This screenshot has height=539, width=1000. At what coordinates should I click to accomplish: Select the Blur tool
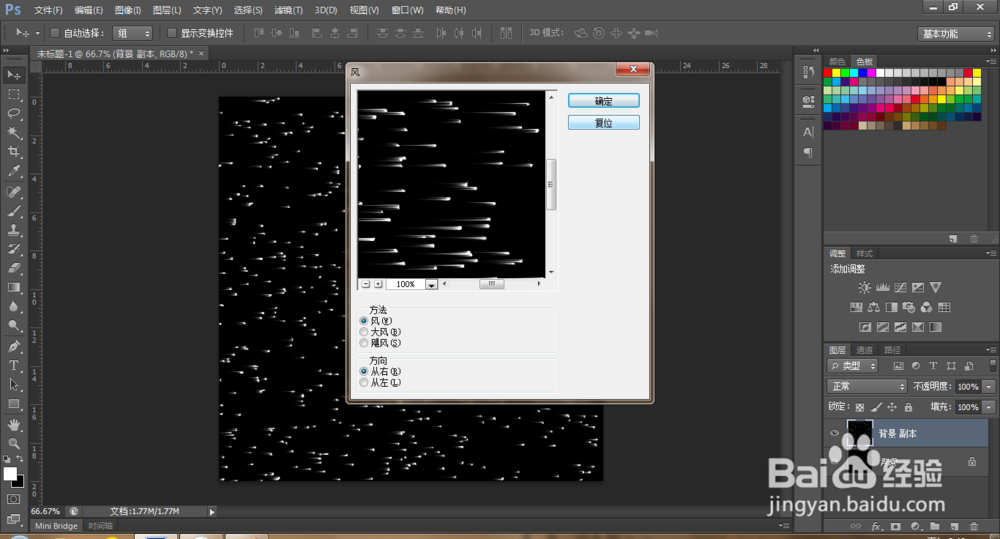point(13,307)
